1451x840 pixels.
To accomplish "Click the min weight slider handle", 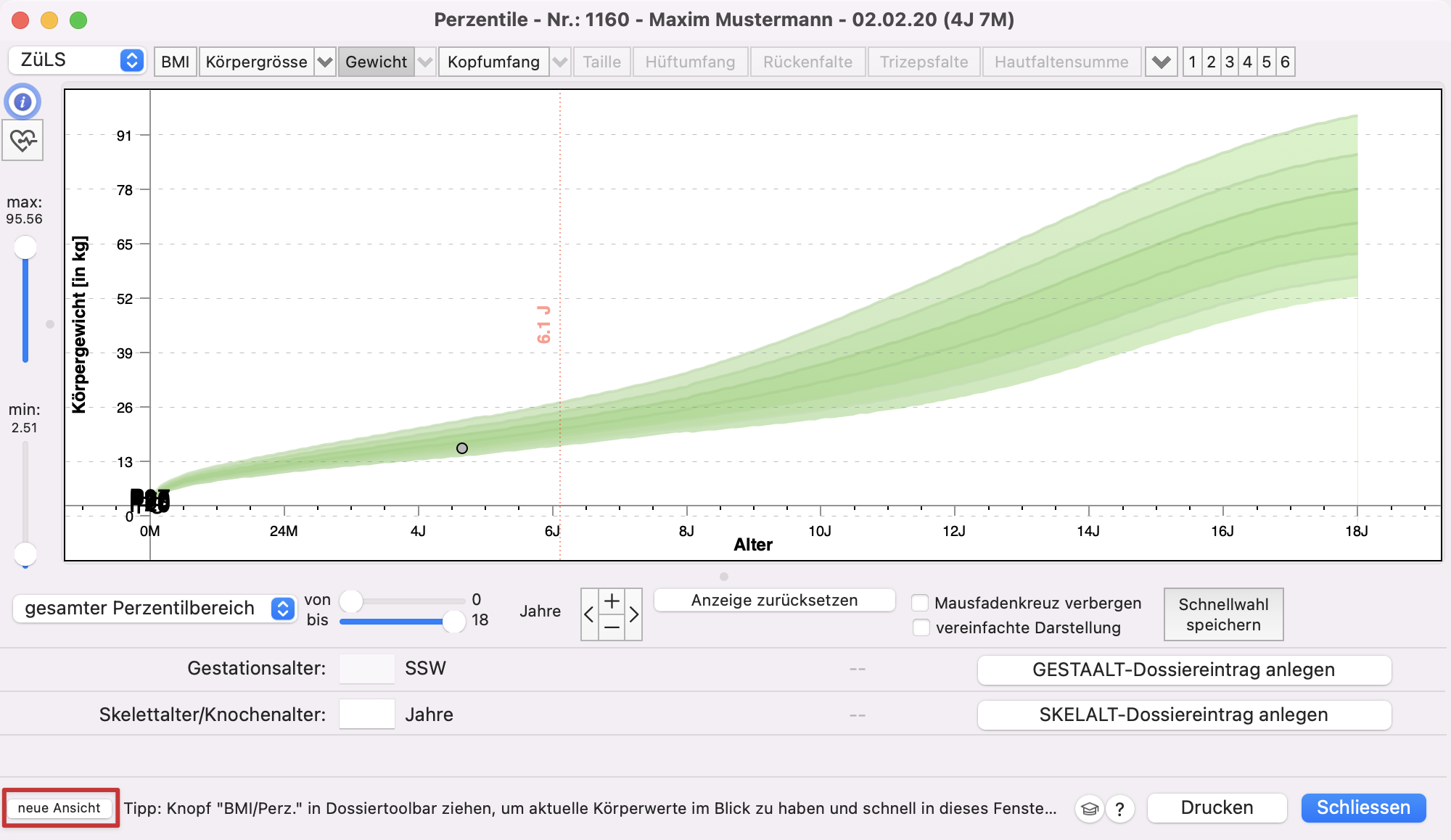I will click(x=25, y=554).
